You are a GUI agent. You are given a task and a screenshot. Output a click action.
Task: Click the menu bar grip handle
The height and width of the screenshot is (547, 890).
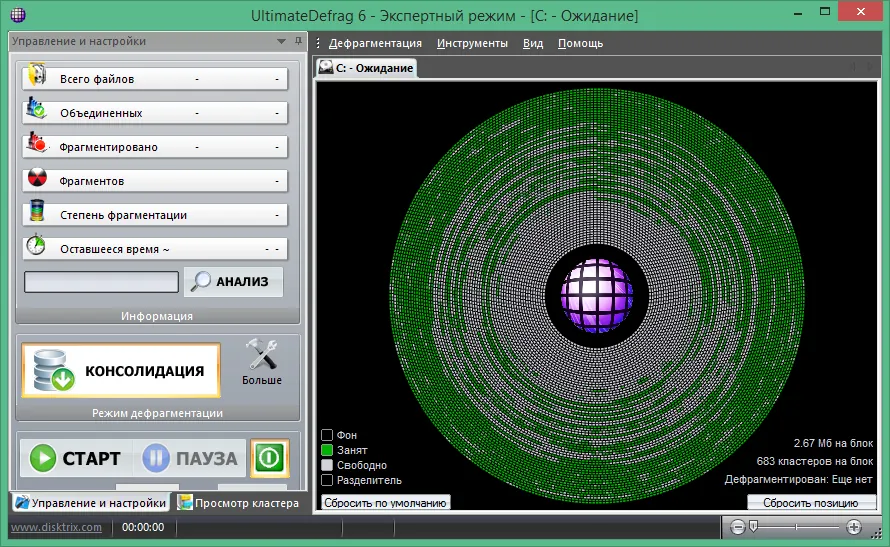tap(318, 43)
